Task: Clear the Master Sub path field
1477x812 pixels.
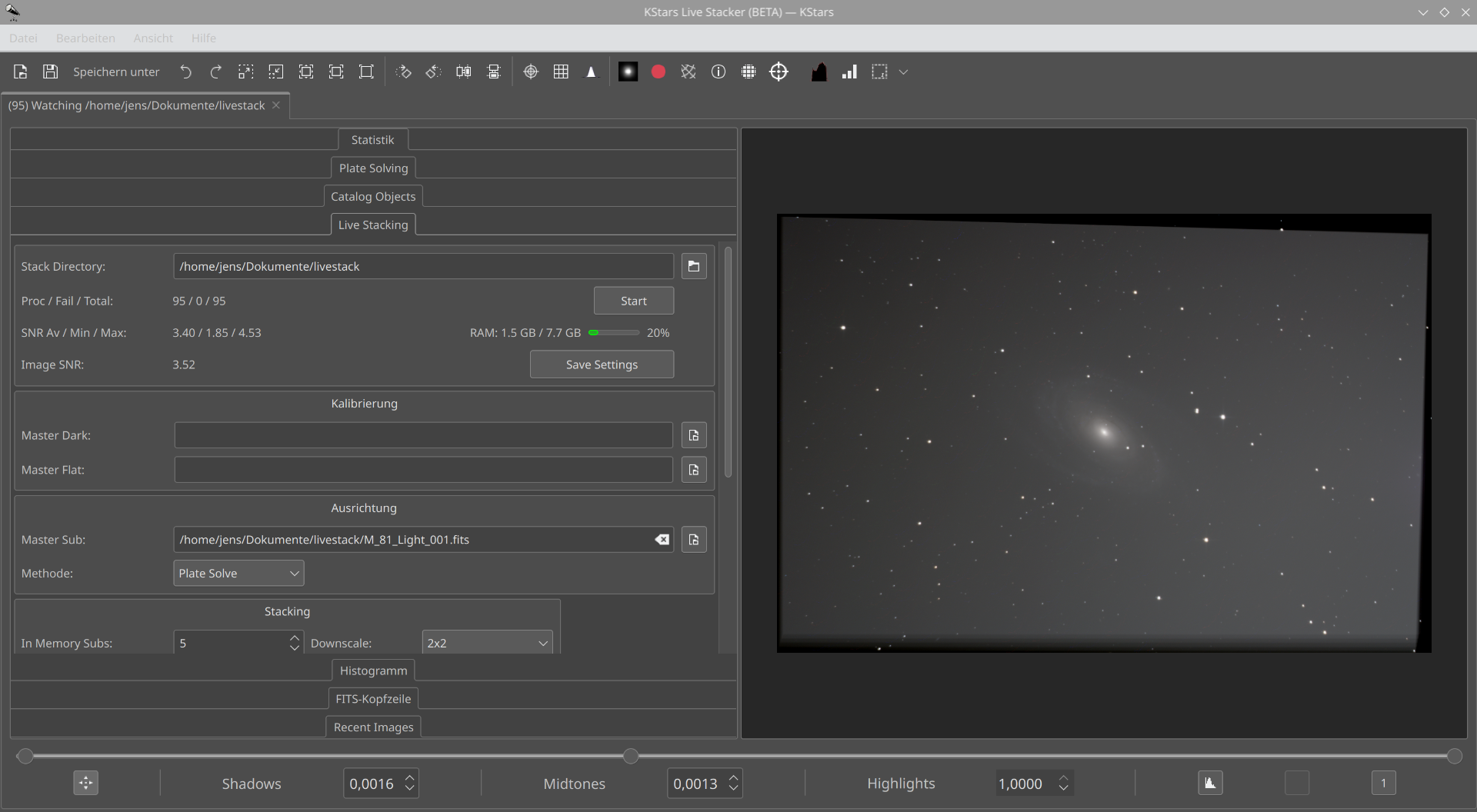Action: 662,540
